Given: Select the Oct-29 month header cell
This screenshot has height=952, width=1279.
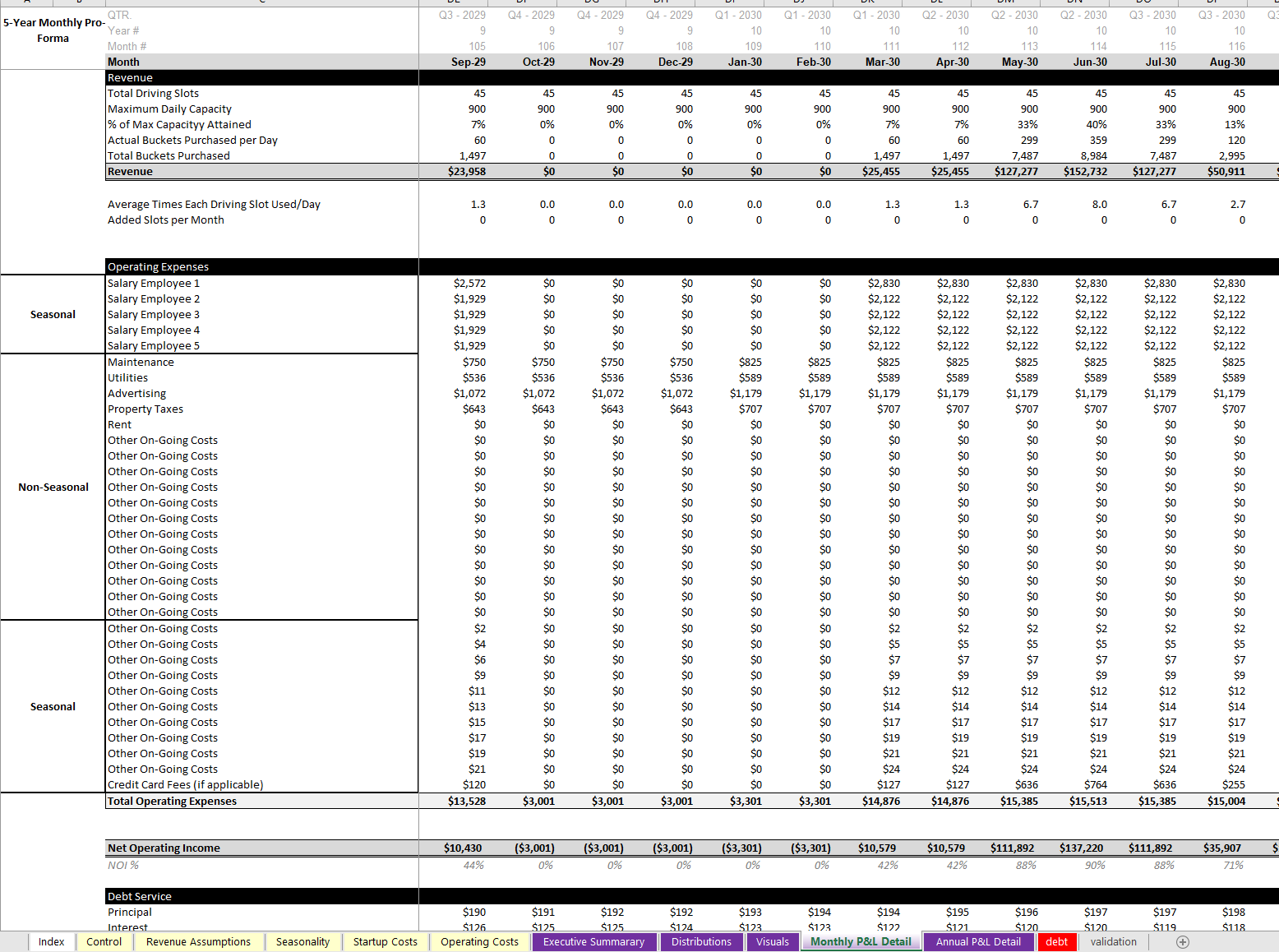Looking at the screenshot, I should [x=538, y=62].
